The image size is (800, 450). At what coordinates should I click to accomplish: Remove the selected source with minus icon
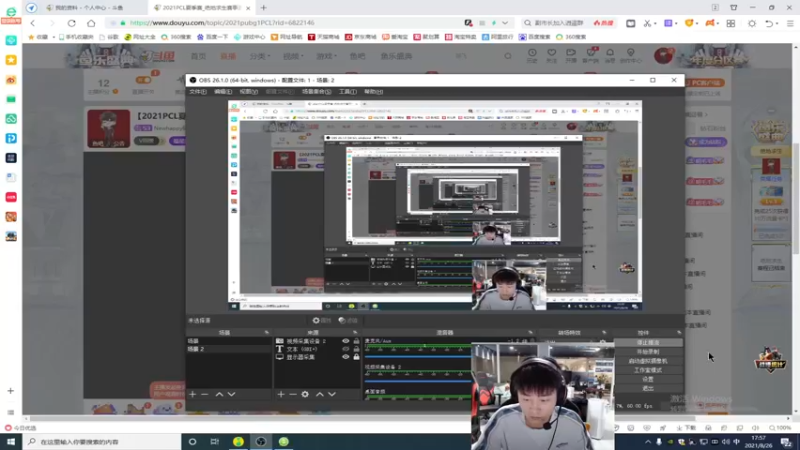click(293, 394)
